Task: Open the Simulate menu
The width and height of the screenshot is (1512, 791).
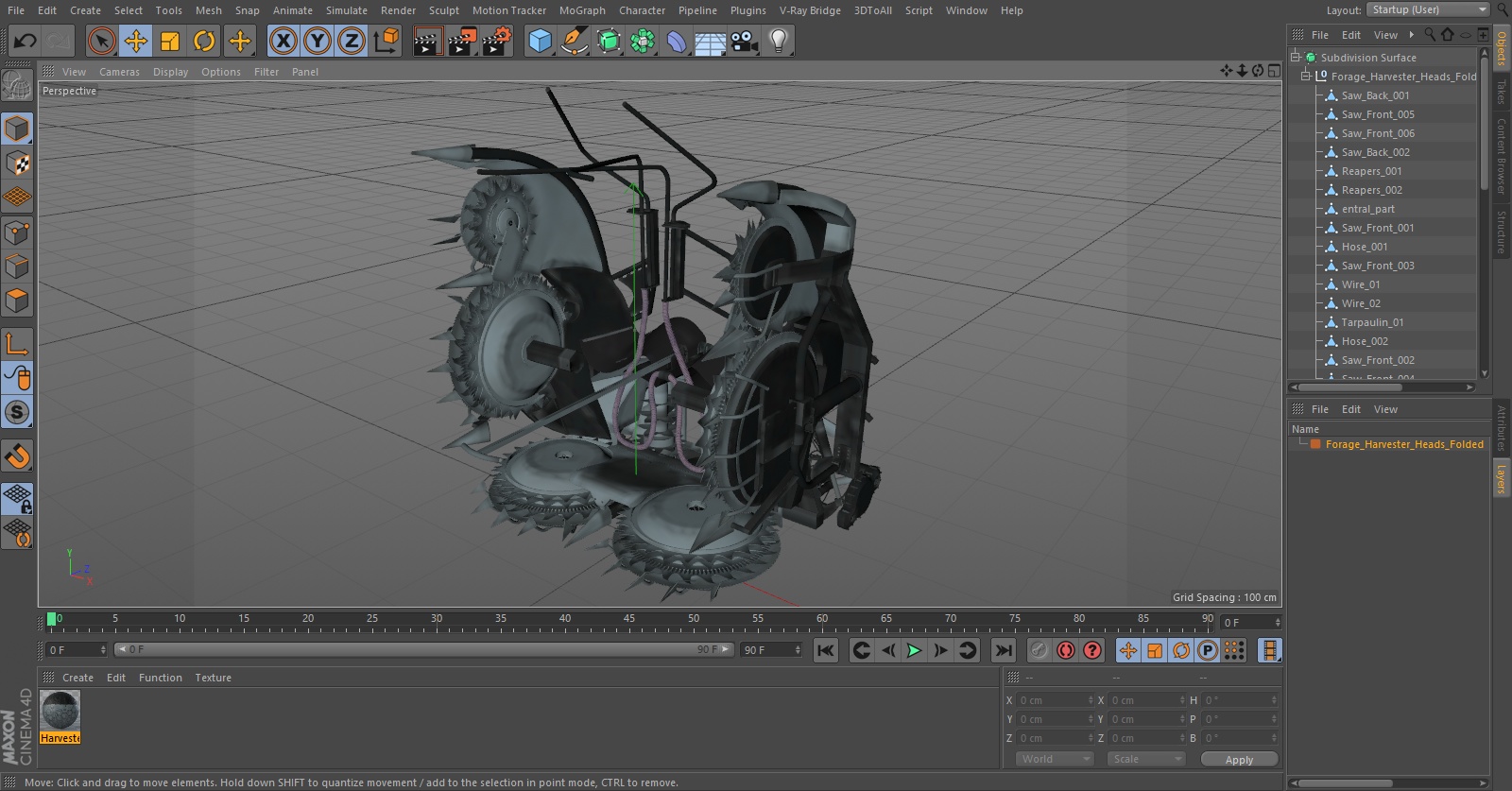Action: (x=347, y=10)
